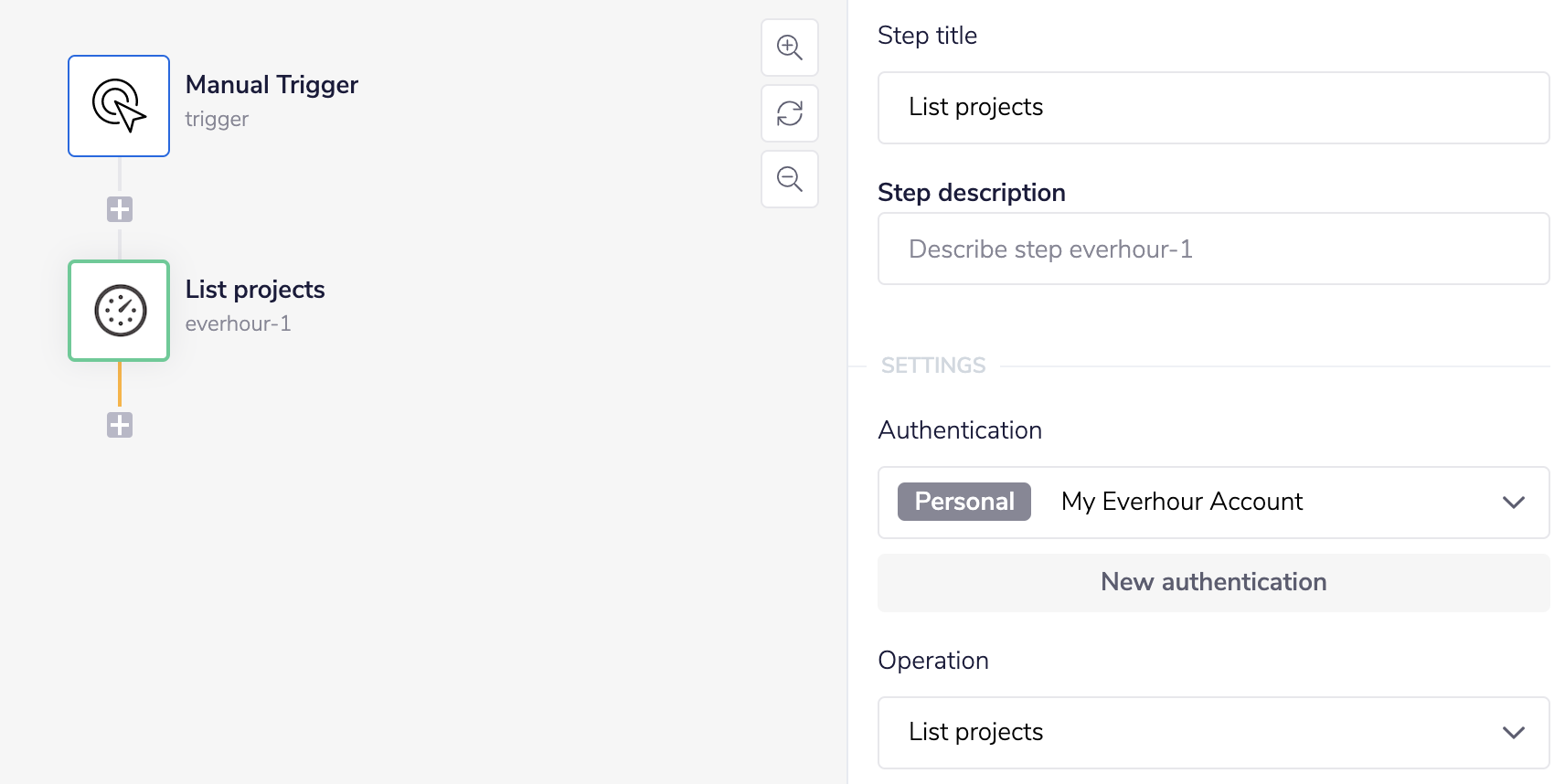The image size is (1565, 784).
Task: Click the everhour-1 step identifier label
Action: (238, 324)
